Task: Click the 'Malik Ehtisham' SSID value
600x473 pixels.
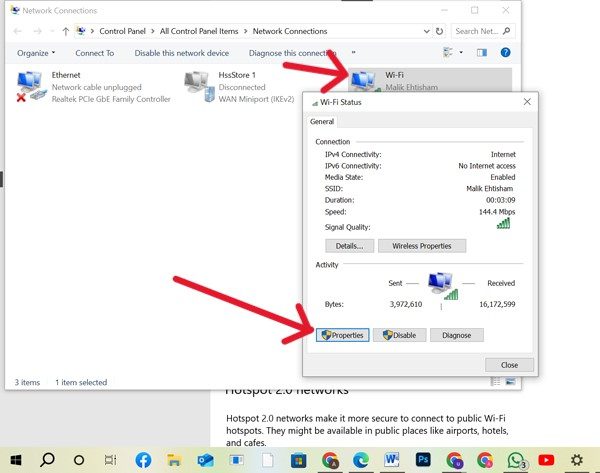Action: (x=489, y=188)
